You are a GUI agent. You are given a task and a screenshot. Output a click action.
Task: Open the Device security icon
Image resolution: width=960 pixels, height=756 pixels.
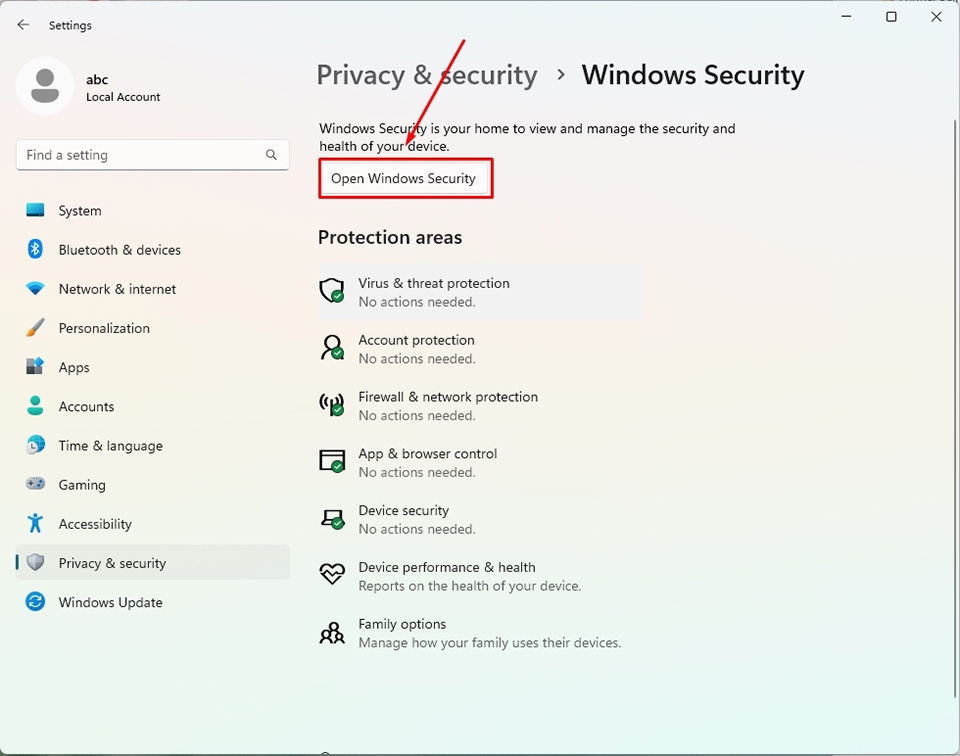click(332, 518)
